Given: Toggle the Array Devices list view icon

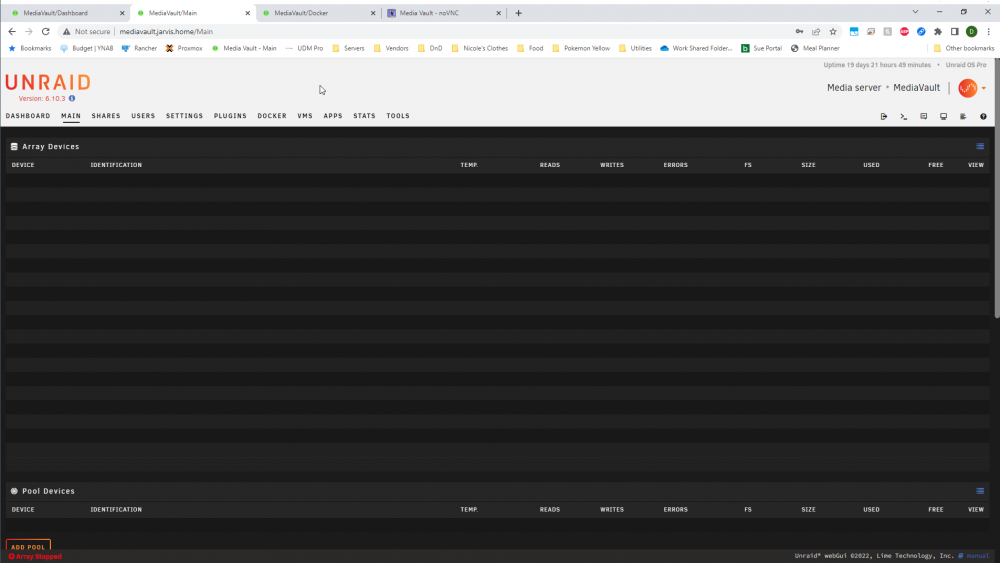Looking at the screenshot, I should click(980, 147).
